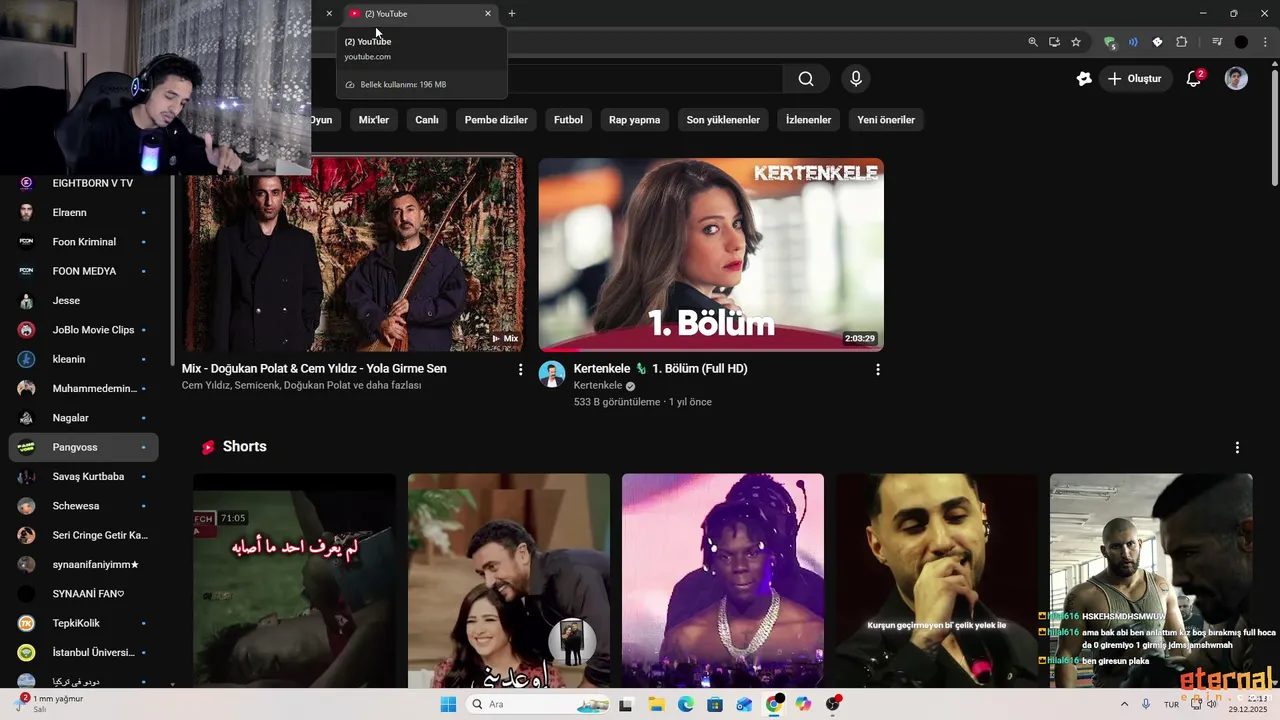
Task: Open the Kertenkele 1. Bölüm video thumbnail
Action: pos(711,255)
